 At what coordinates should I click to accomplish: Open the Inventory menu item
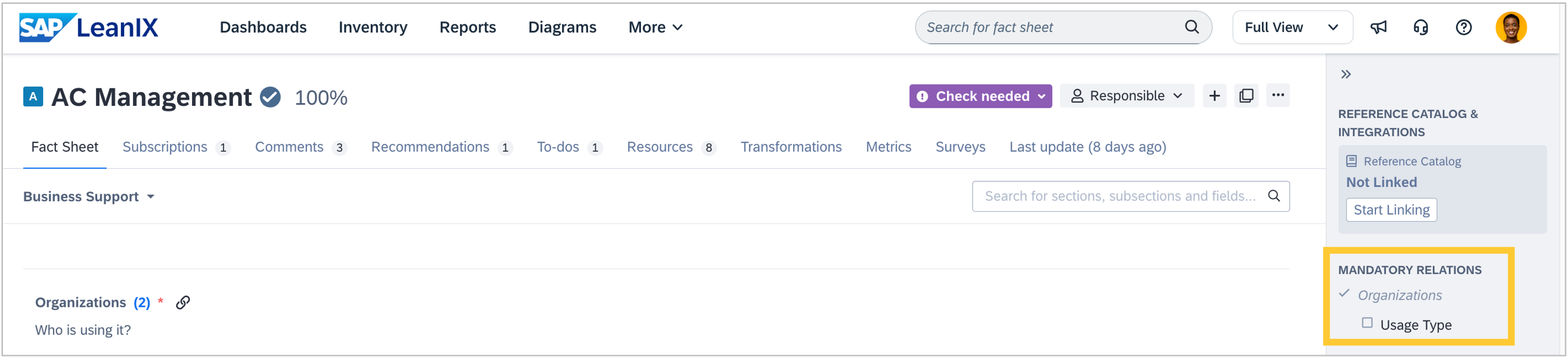373,27
